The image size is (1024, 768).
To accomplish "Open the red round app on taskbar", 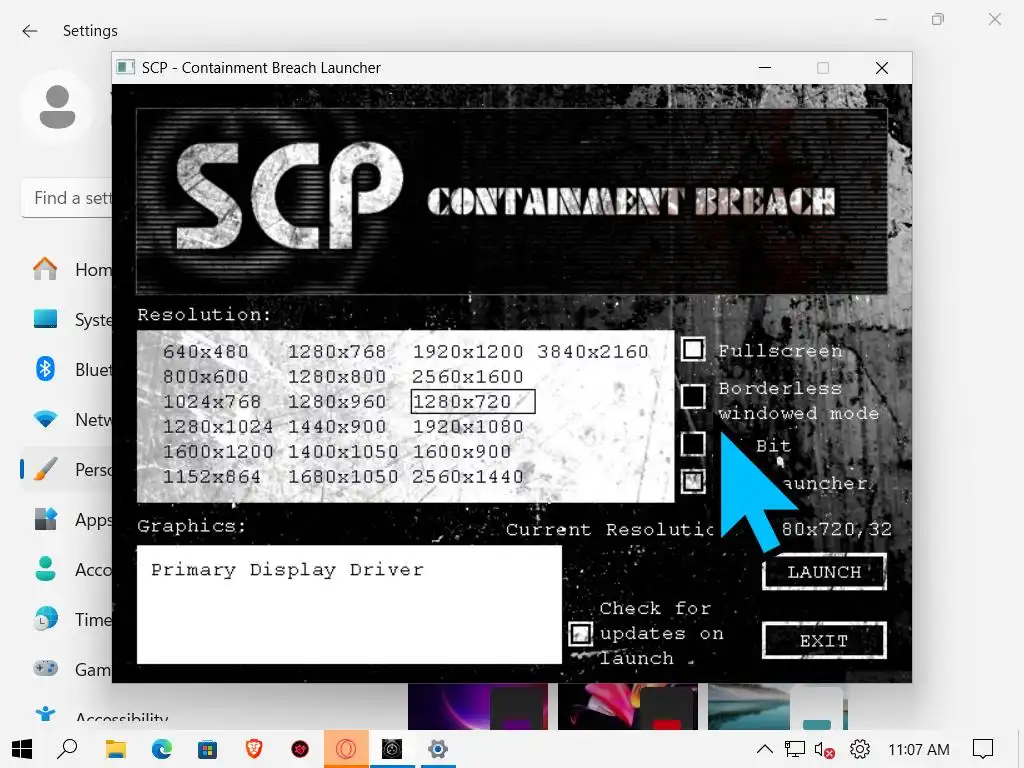I will click(x=300, y=749).
